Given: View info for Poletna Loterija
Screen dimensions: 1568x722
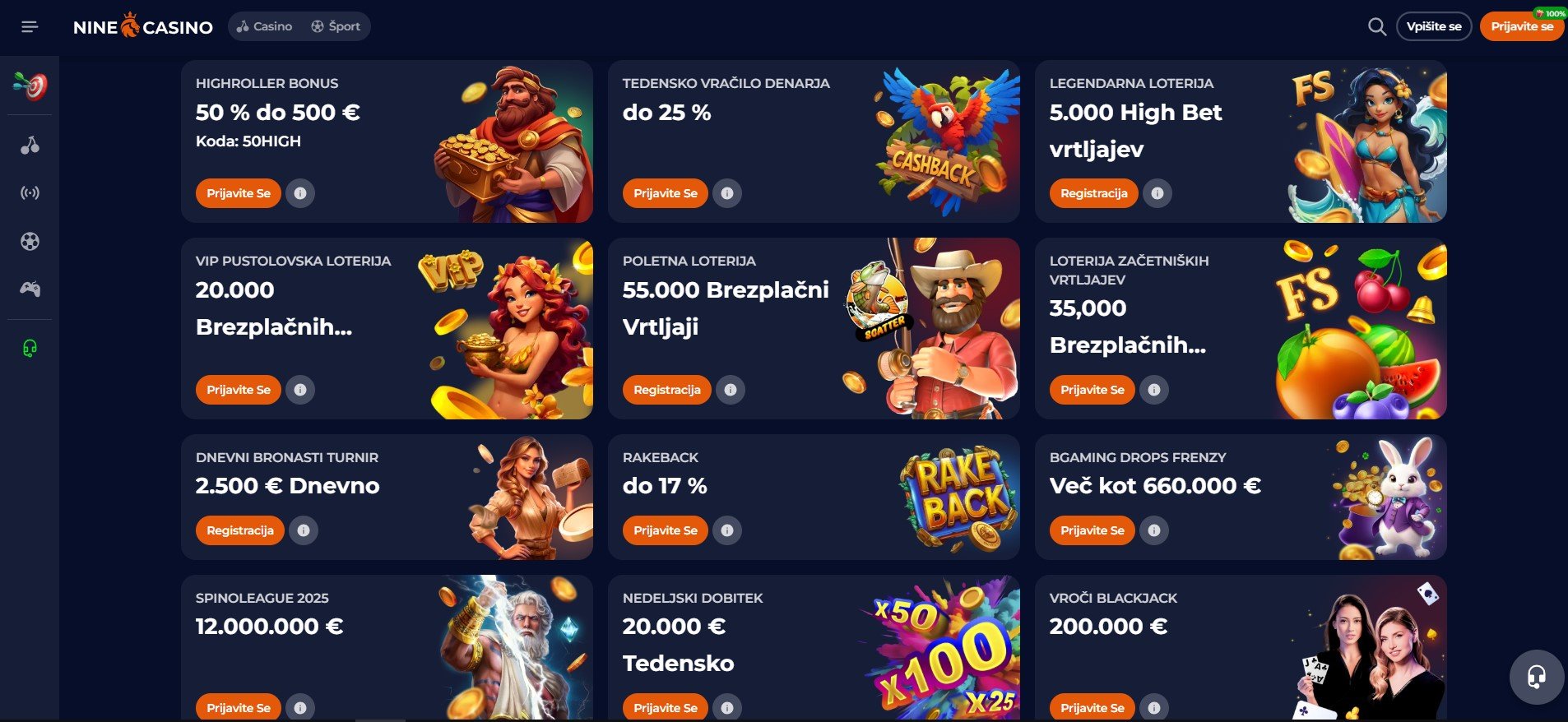Looking at the screenshot, I should click(731, 390).
